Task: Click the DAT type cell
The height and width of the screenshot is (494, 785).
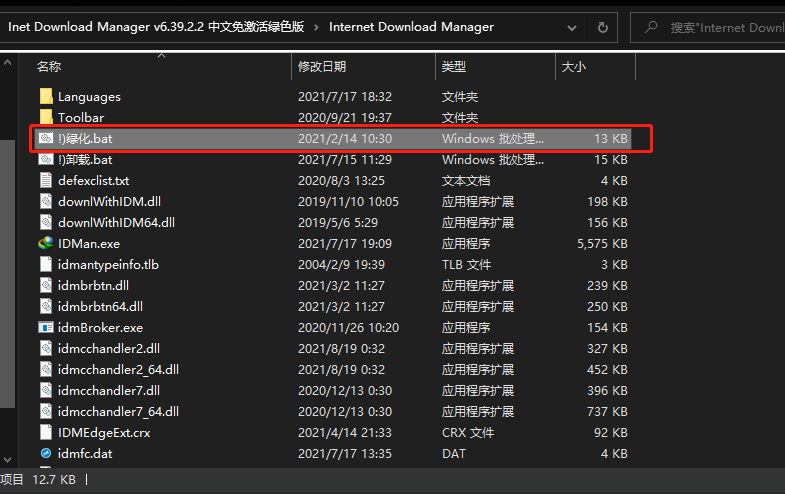Action: point(454,454)
